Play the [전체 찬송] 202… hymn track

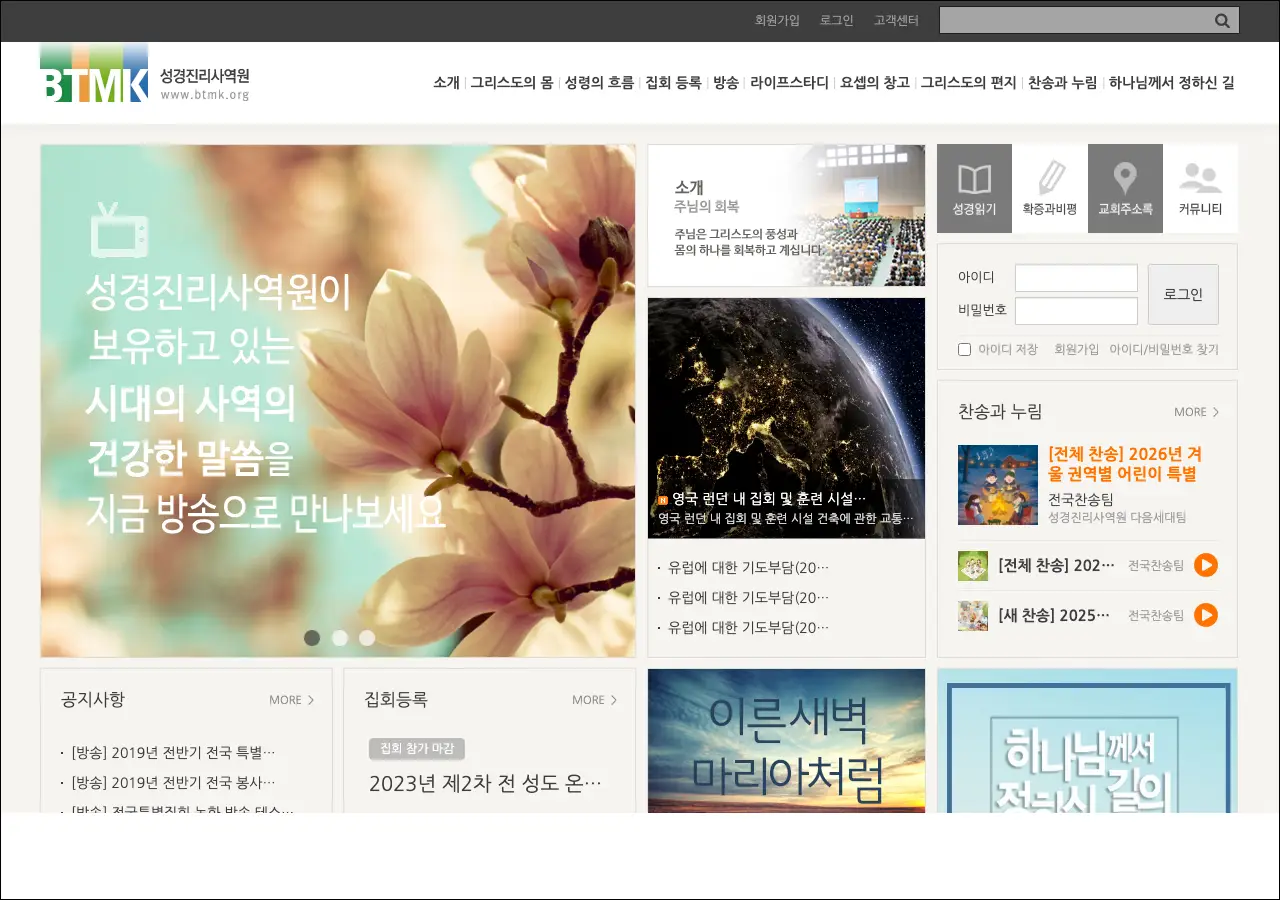coord(1205,565)
